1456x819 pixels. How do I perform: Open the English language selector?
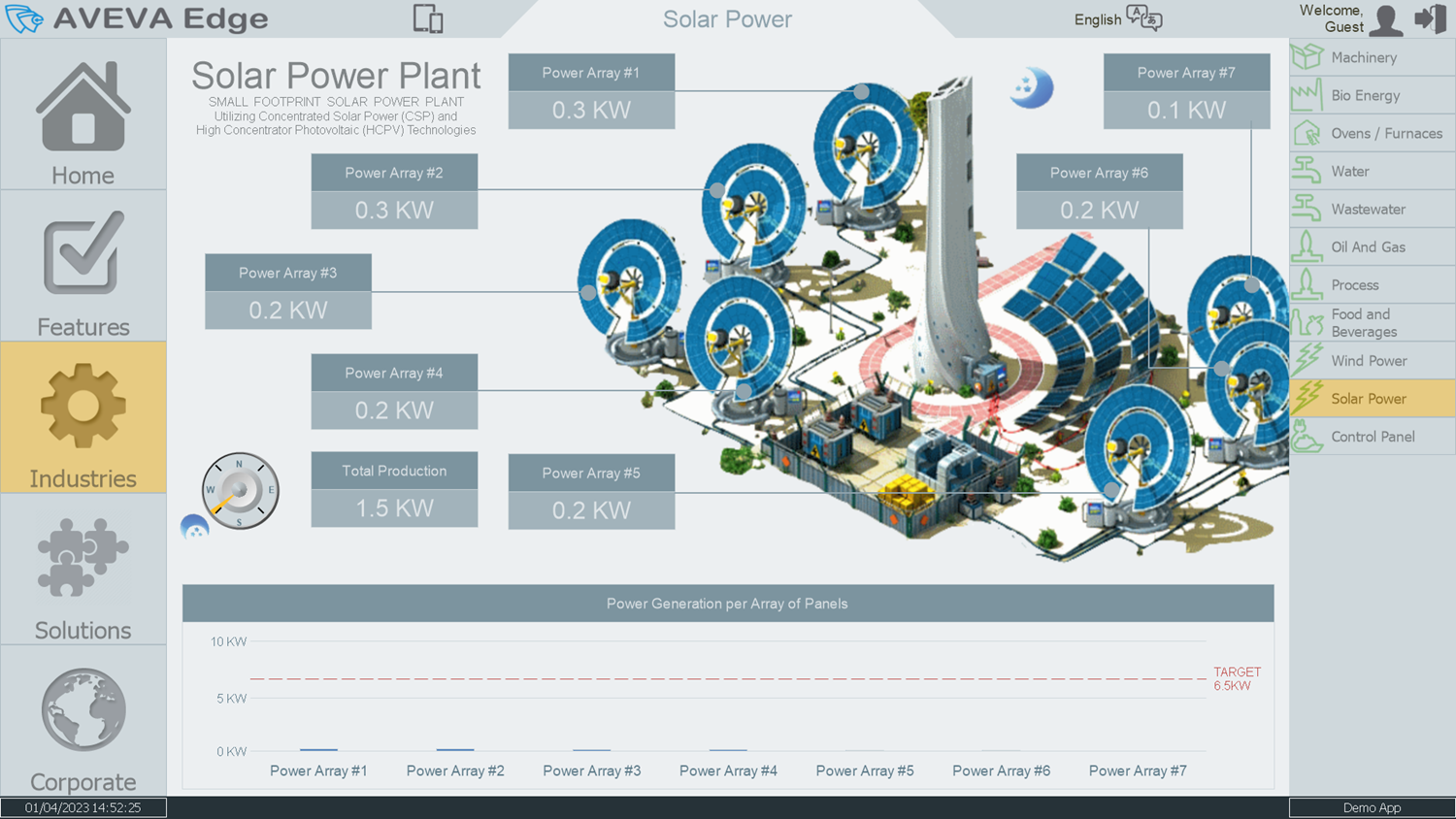[x=1117, y=19]
